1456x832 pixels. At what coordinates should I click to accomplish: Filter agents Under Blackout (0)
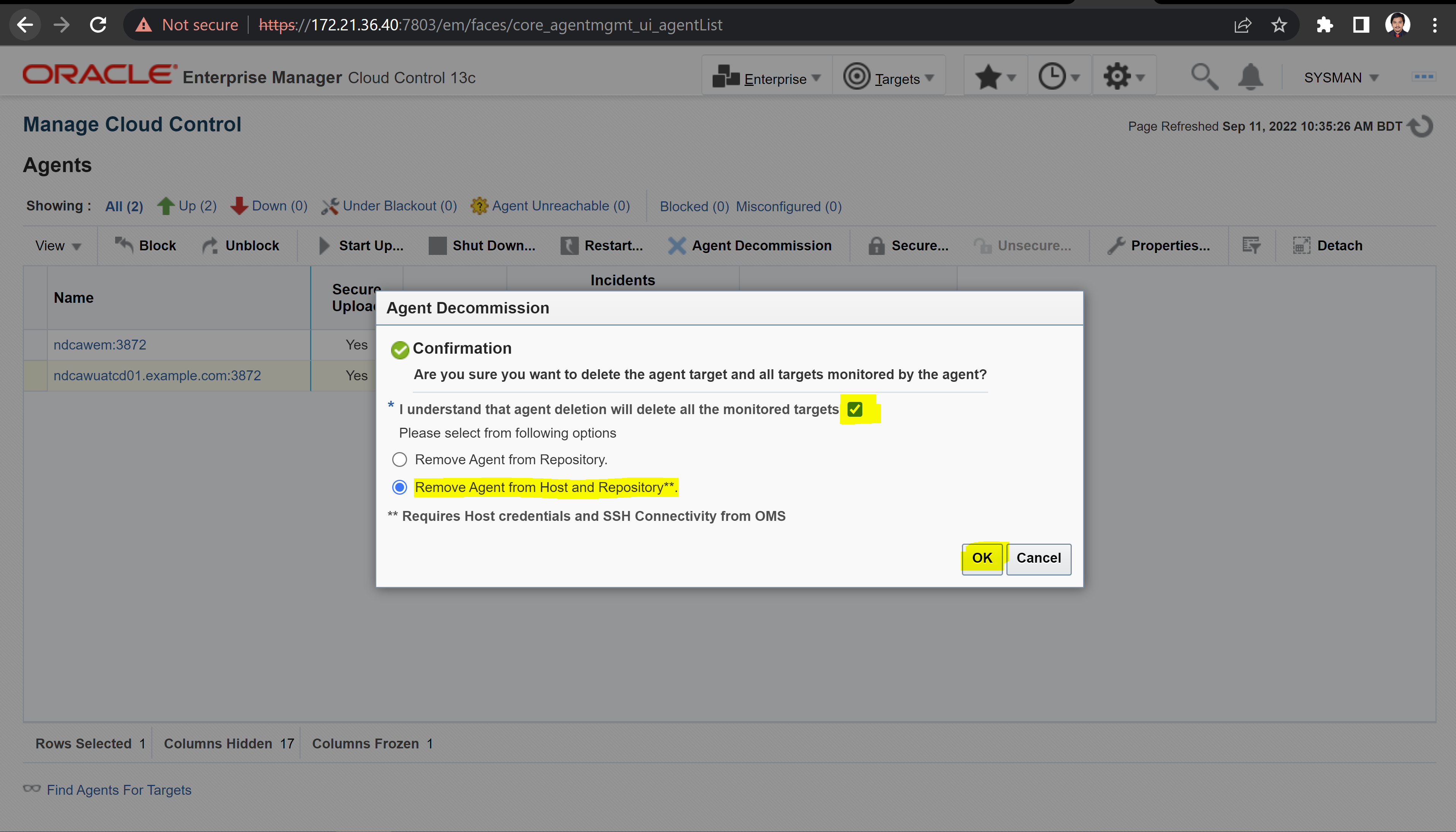click(389, 206)
